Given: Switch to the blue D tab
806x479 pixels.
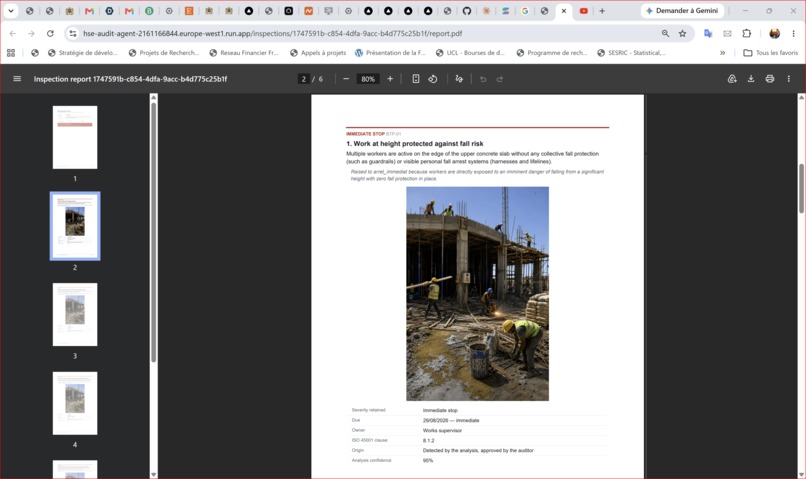Looking at the screenshot, I should coord(109,11).
